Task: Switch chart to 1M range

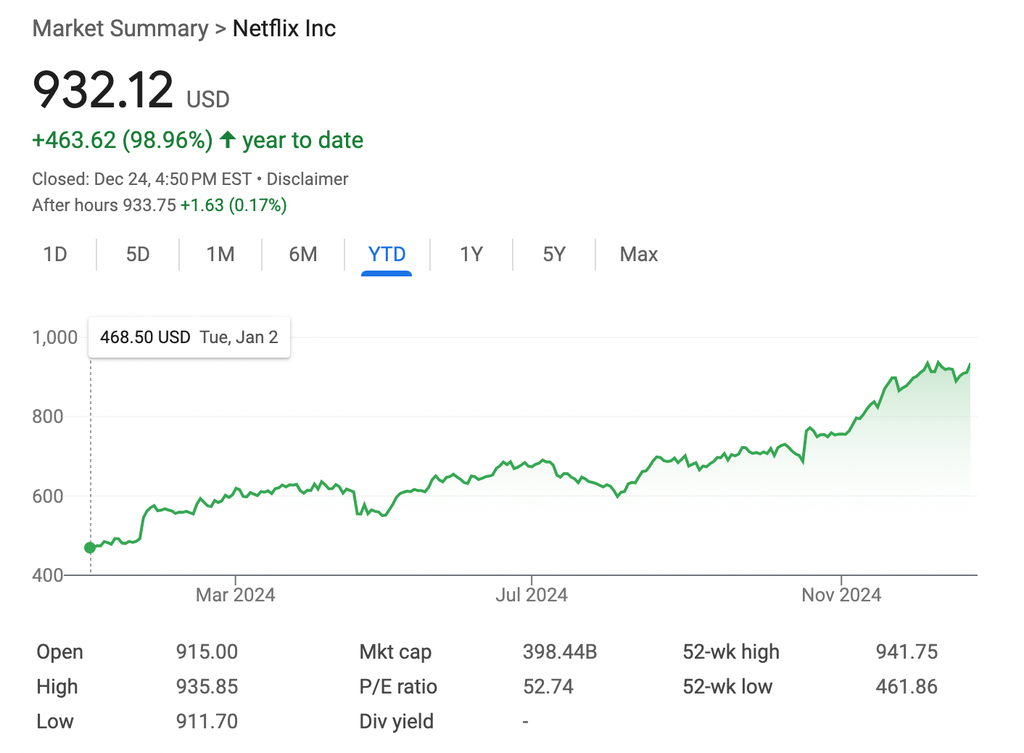Action: [221, 254]
